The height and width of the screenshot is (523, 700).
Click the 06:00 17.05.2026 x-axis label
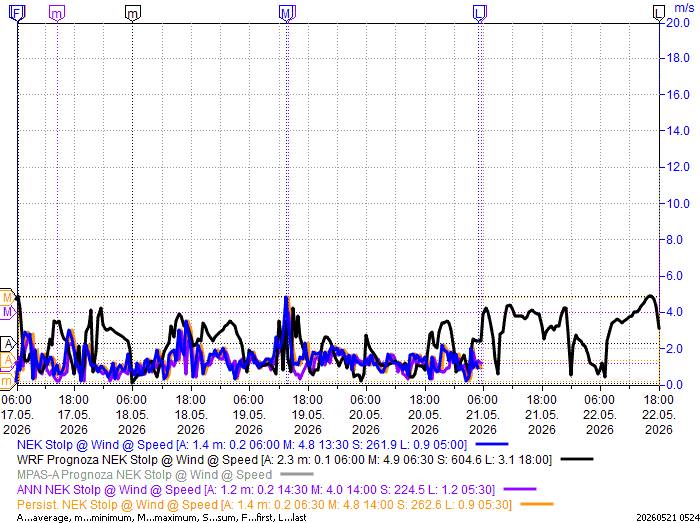pos(17,415)
